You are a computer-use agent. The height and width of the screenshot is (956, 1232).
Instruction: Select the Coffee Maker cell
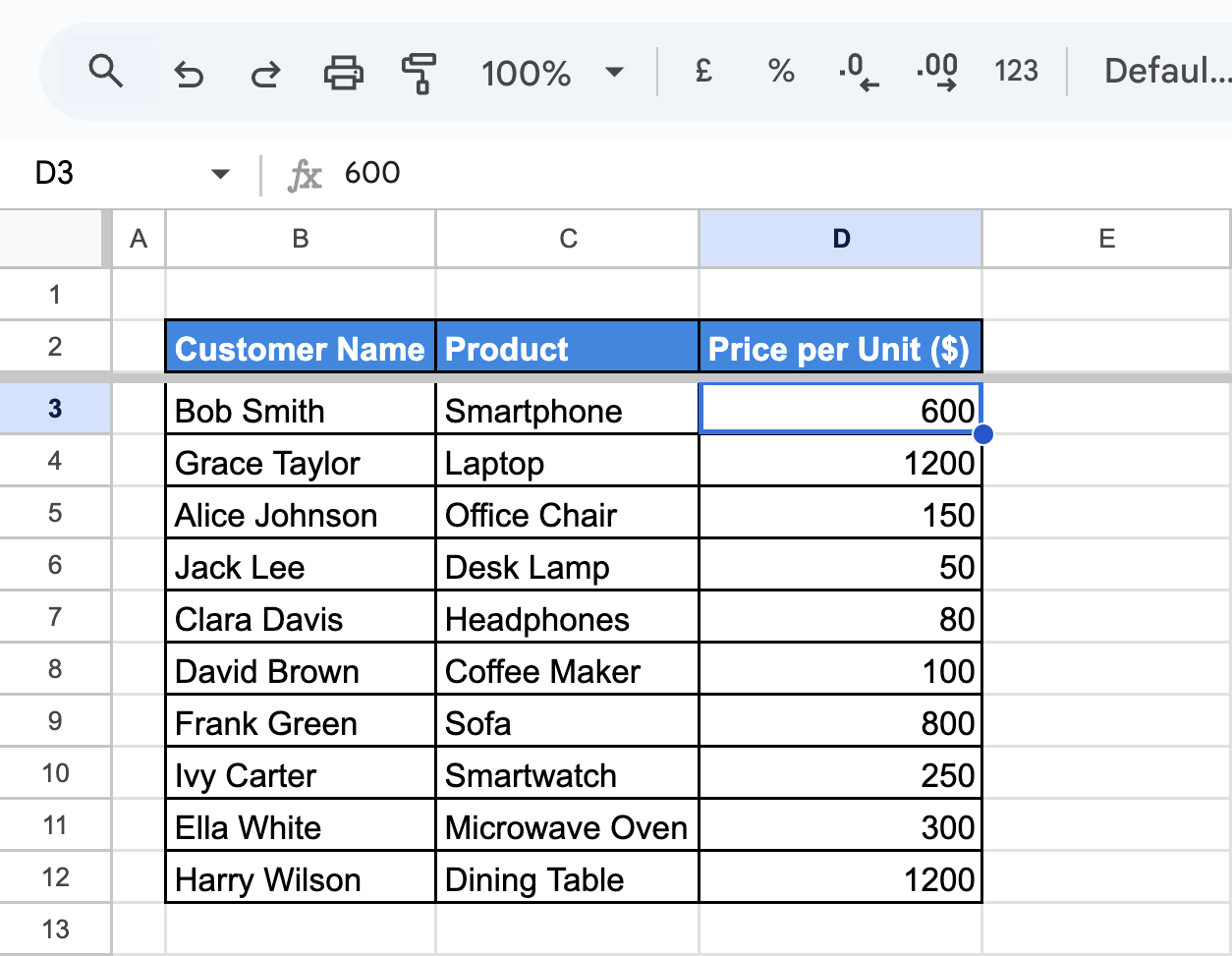pyautogui.click(x=568, y=669)
